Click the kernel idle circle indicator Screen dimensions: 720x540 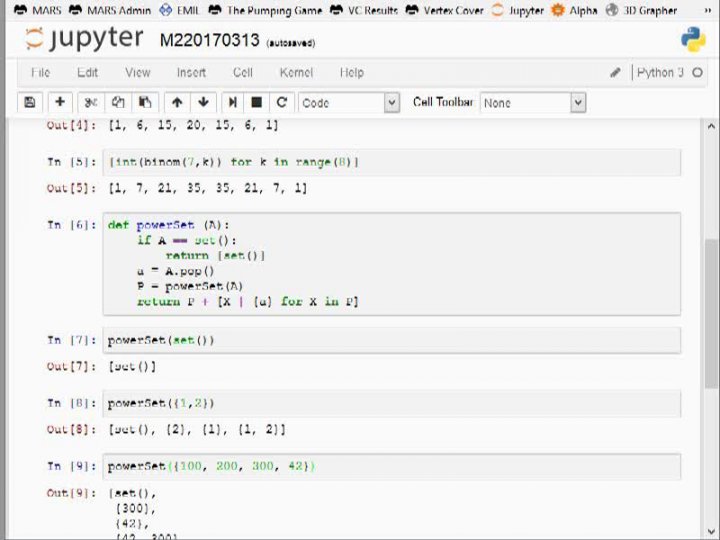pyautogui.click(x=697, y=73)
